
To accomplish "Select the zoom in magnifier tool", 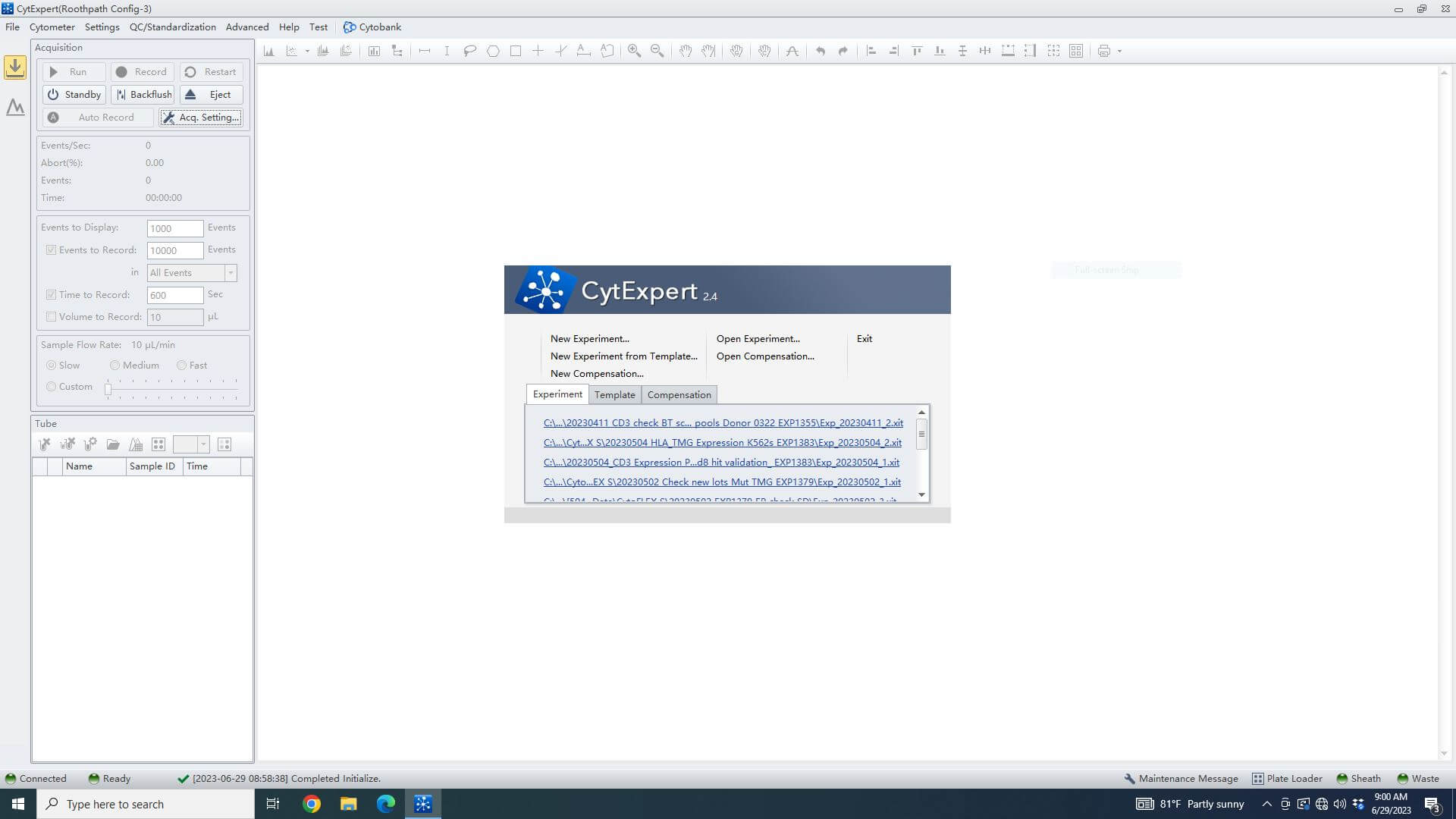I will pyautogui.click(x=634, y=51).
